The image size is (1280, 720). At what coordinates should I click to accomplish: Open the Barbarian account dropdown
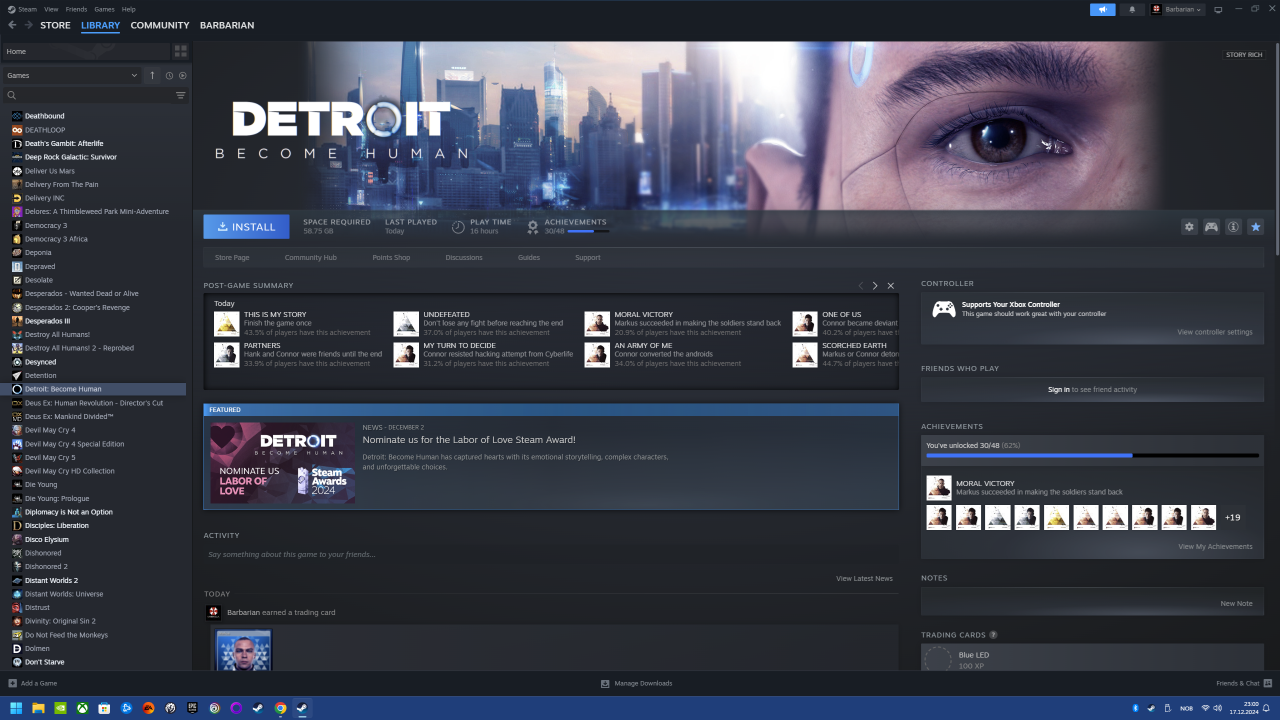1176,9
